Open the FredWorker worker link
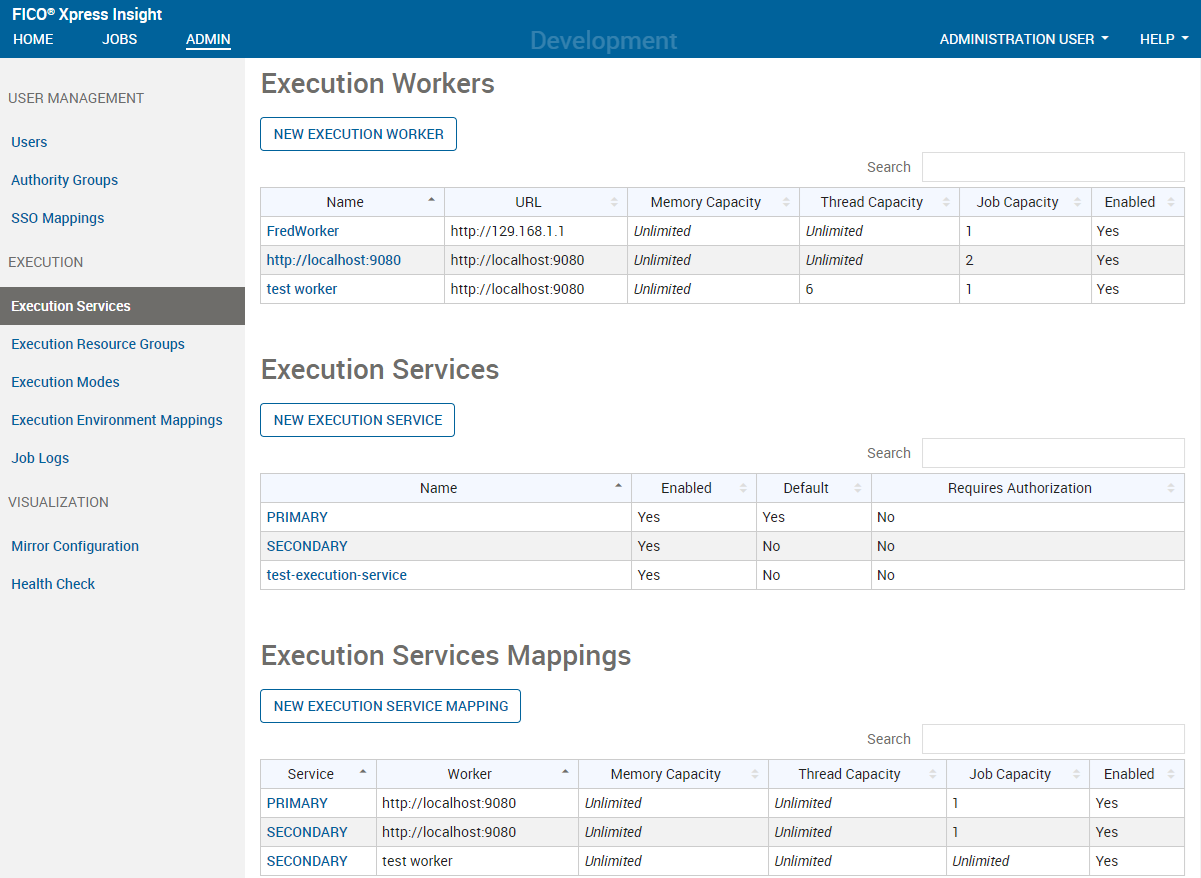1201x878 pixels. (x=302, y=231)
